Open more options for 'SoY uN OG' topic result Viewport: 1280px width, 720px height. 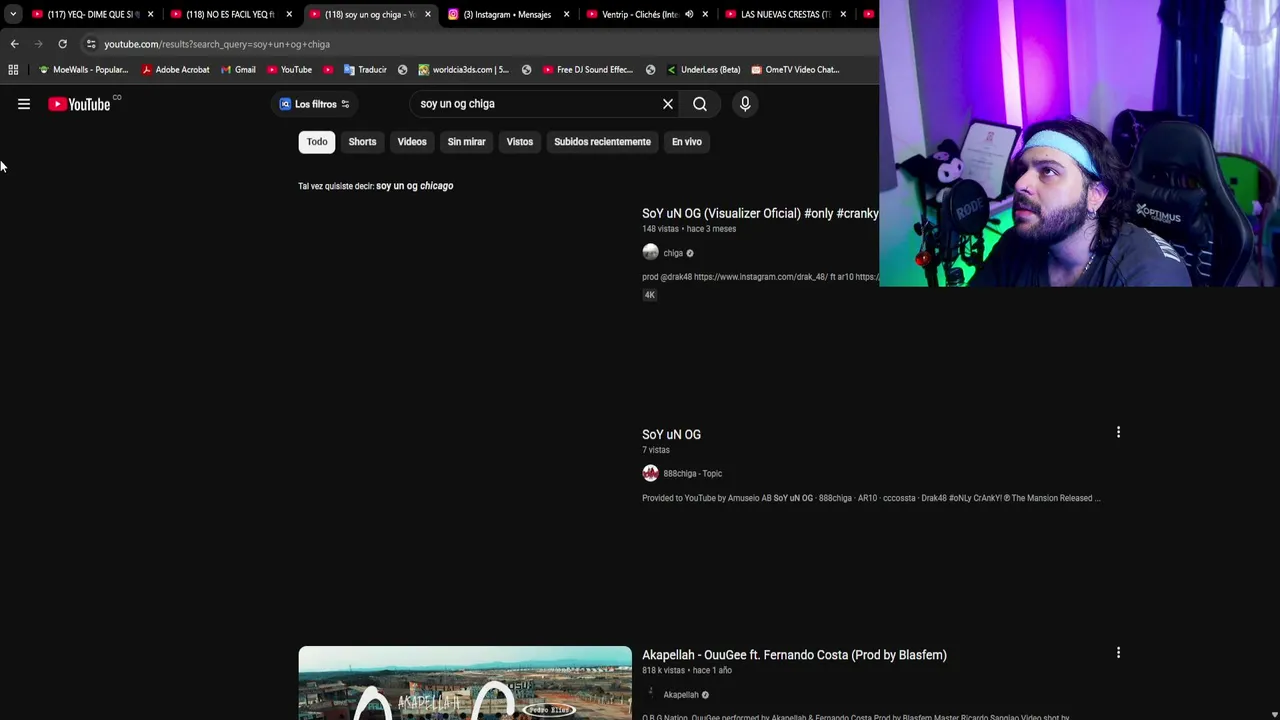[x=1118, y=432]
